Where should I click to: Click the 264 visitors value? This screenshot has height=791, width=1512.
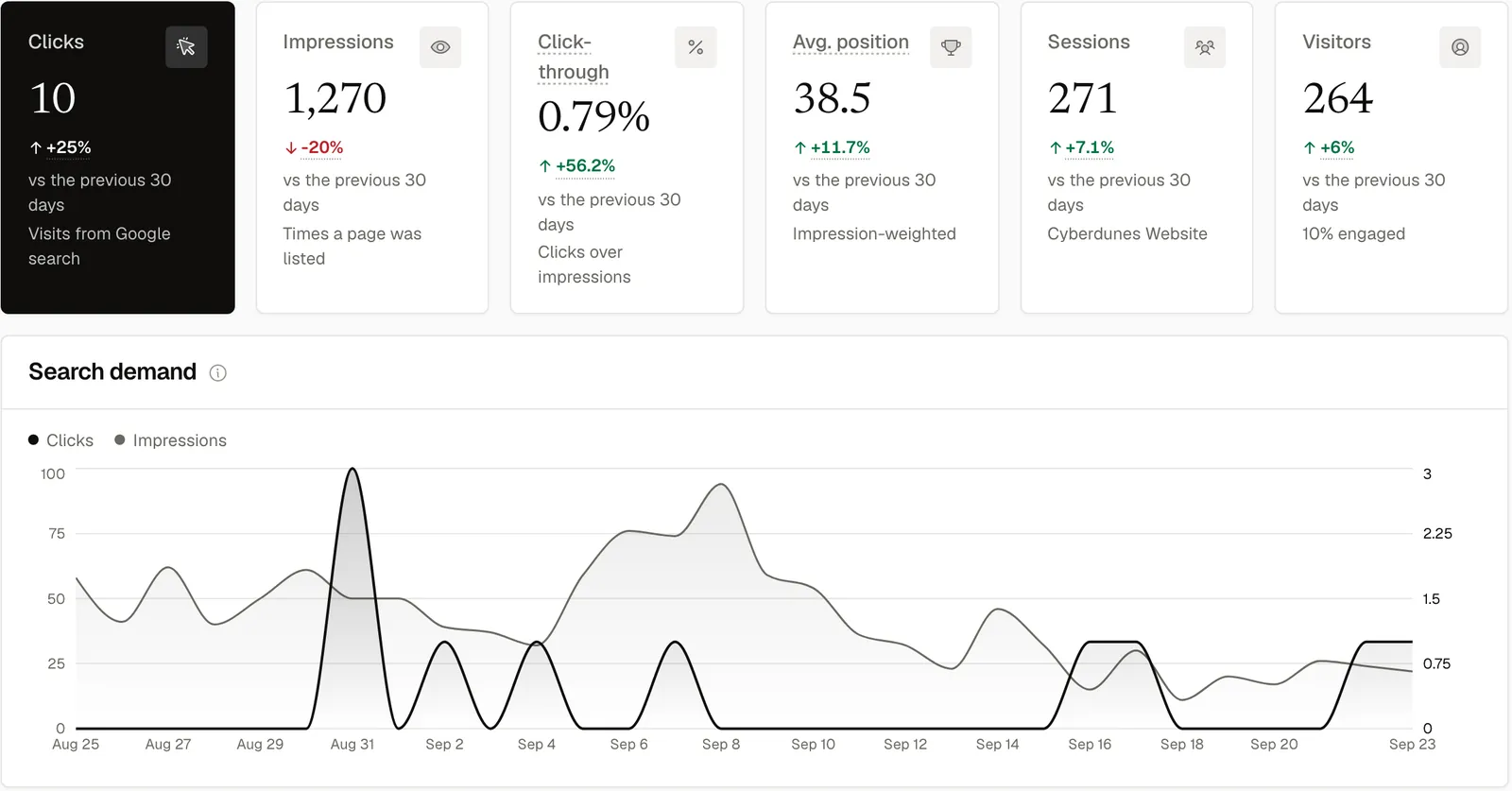[x=1338, y=98]
